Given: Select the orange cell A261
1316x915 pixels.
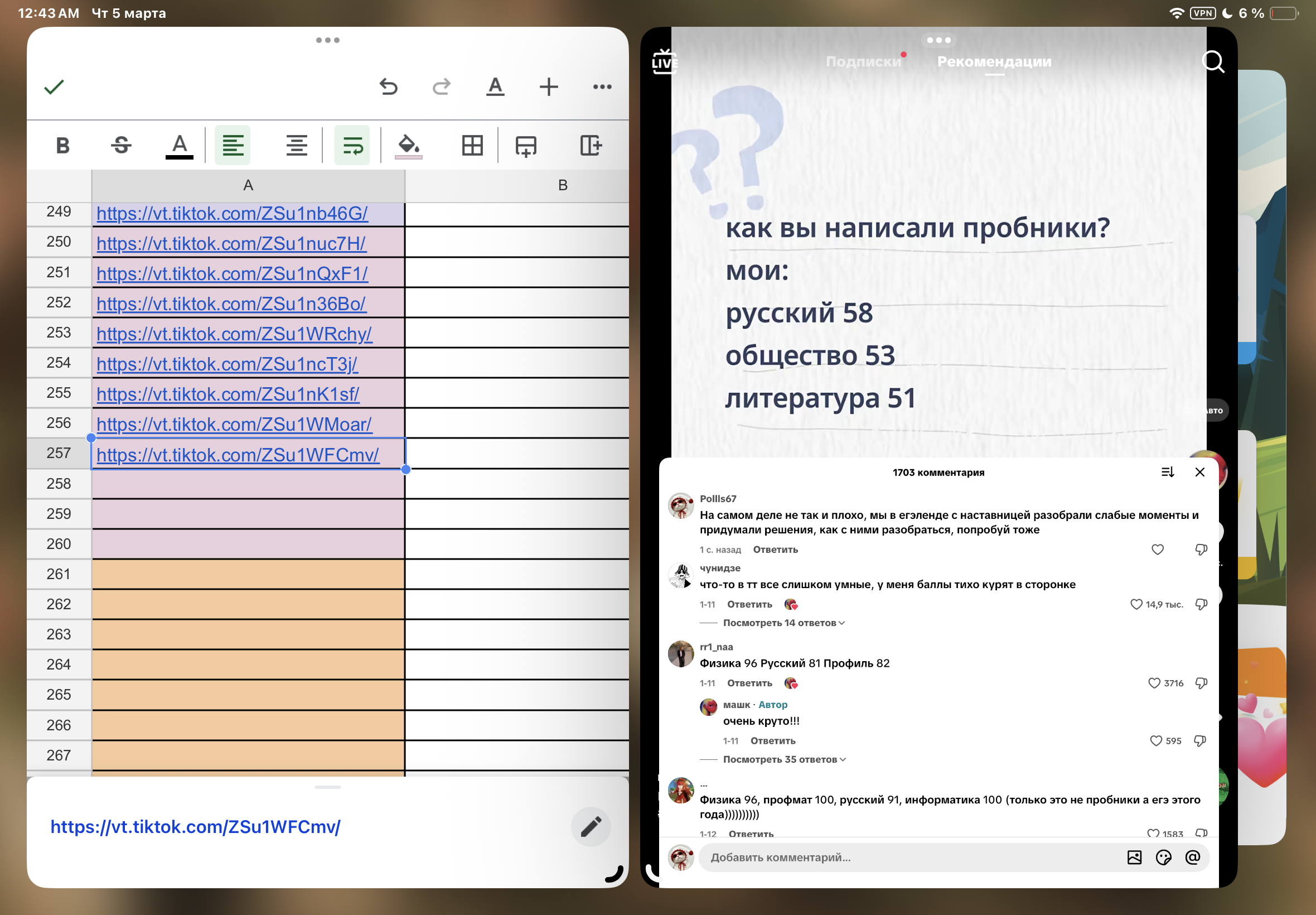Looking at the screenshot, I should 248,575.
